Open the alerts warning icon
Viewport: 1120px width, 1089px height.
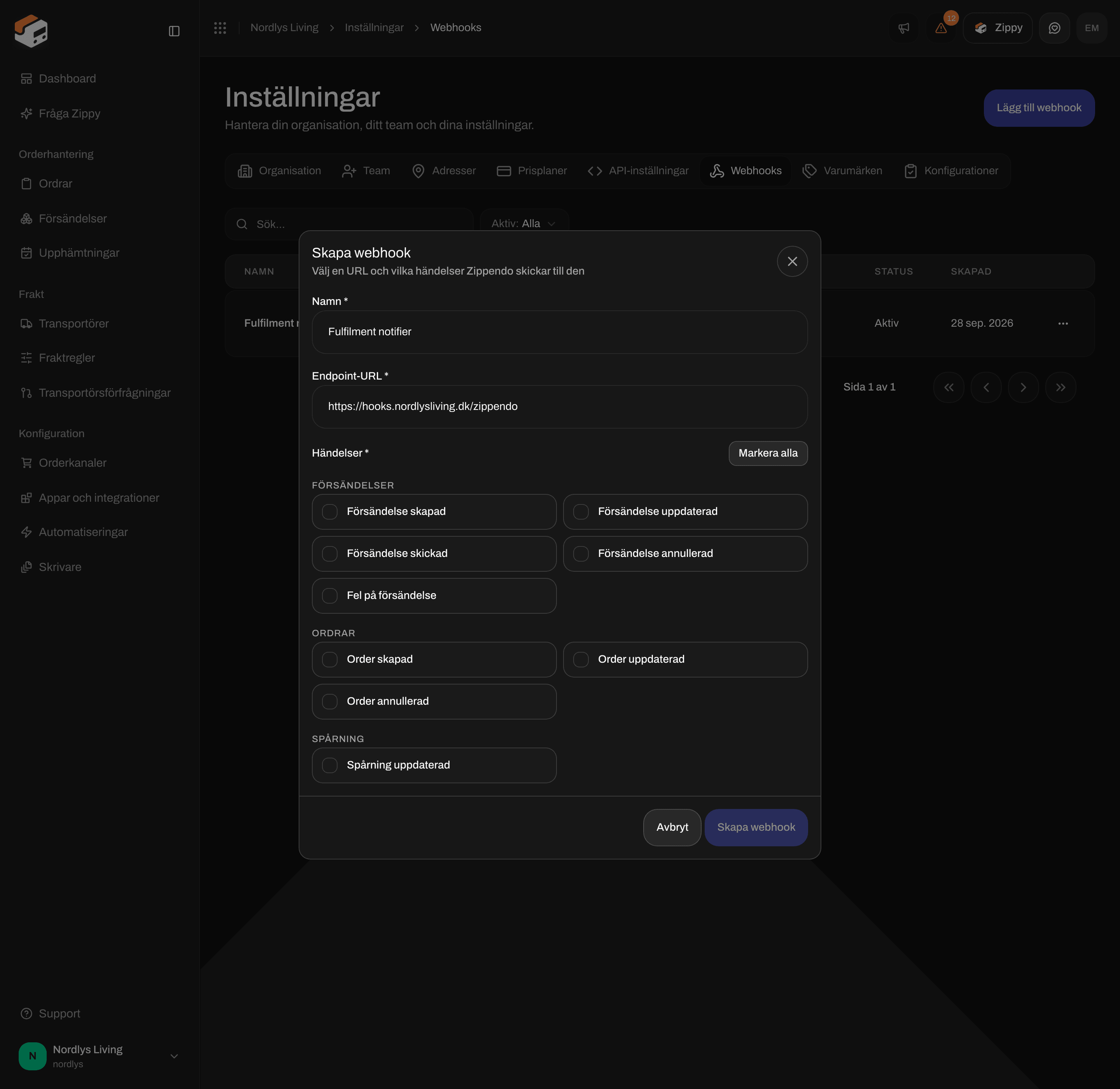click(941, 28)
